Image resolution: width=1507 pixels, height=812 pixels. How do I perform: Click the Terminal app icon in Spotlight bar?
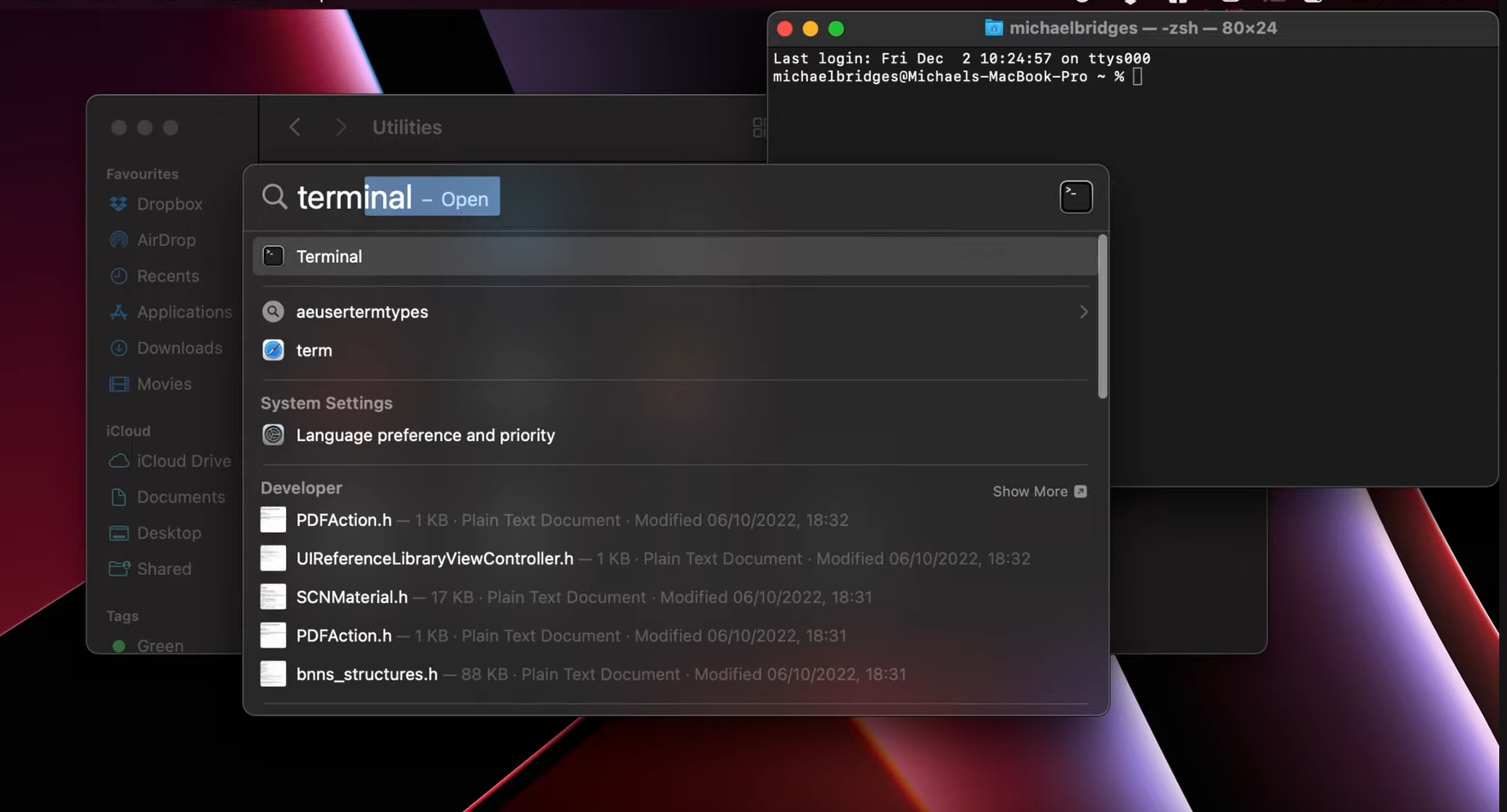pos(1075,197)
